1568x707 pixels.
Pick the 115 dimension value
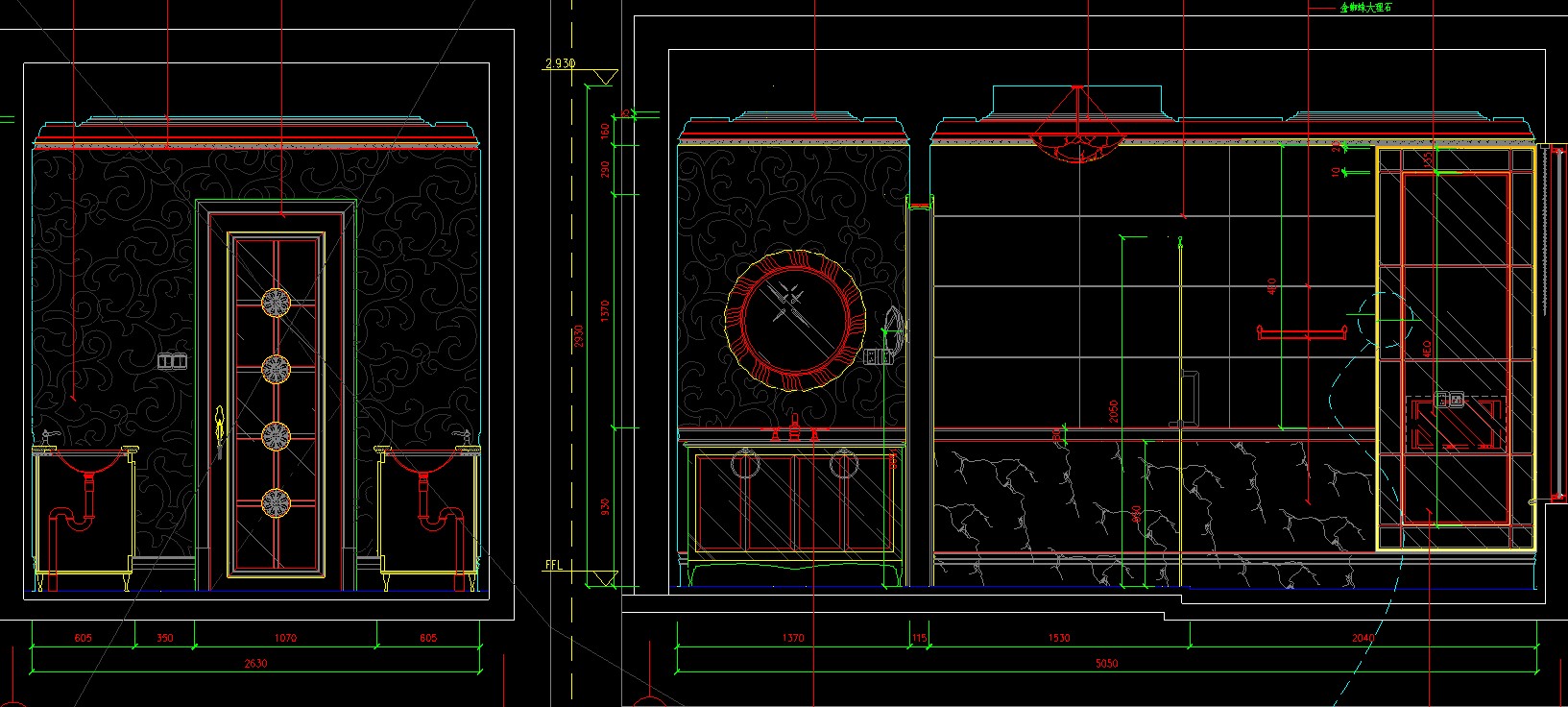[920, 638]
